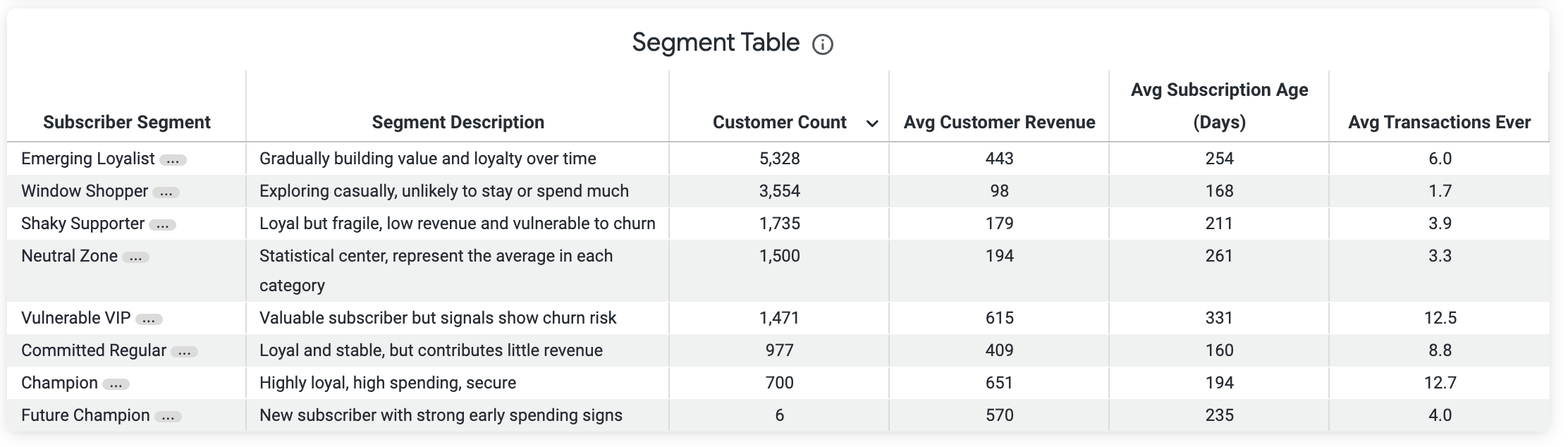Click avg revenue value 615

click(x=1000, y=318)
